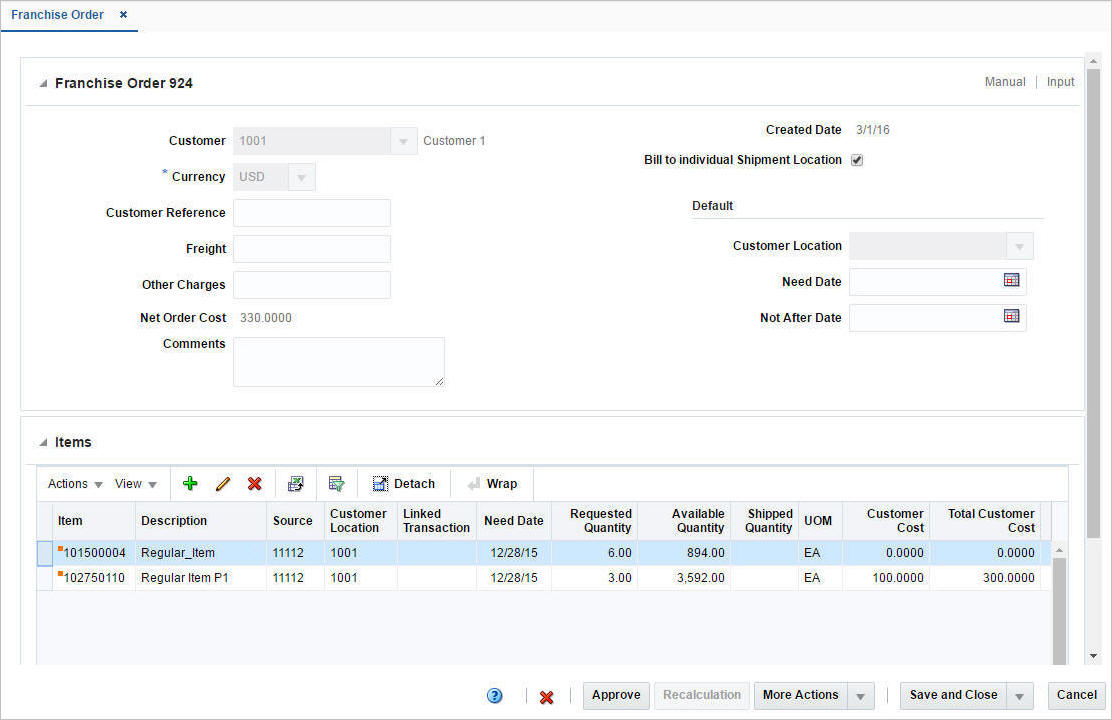Click the Detach toolbar button

404,484
